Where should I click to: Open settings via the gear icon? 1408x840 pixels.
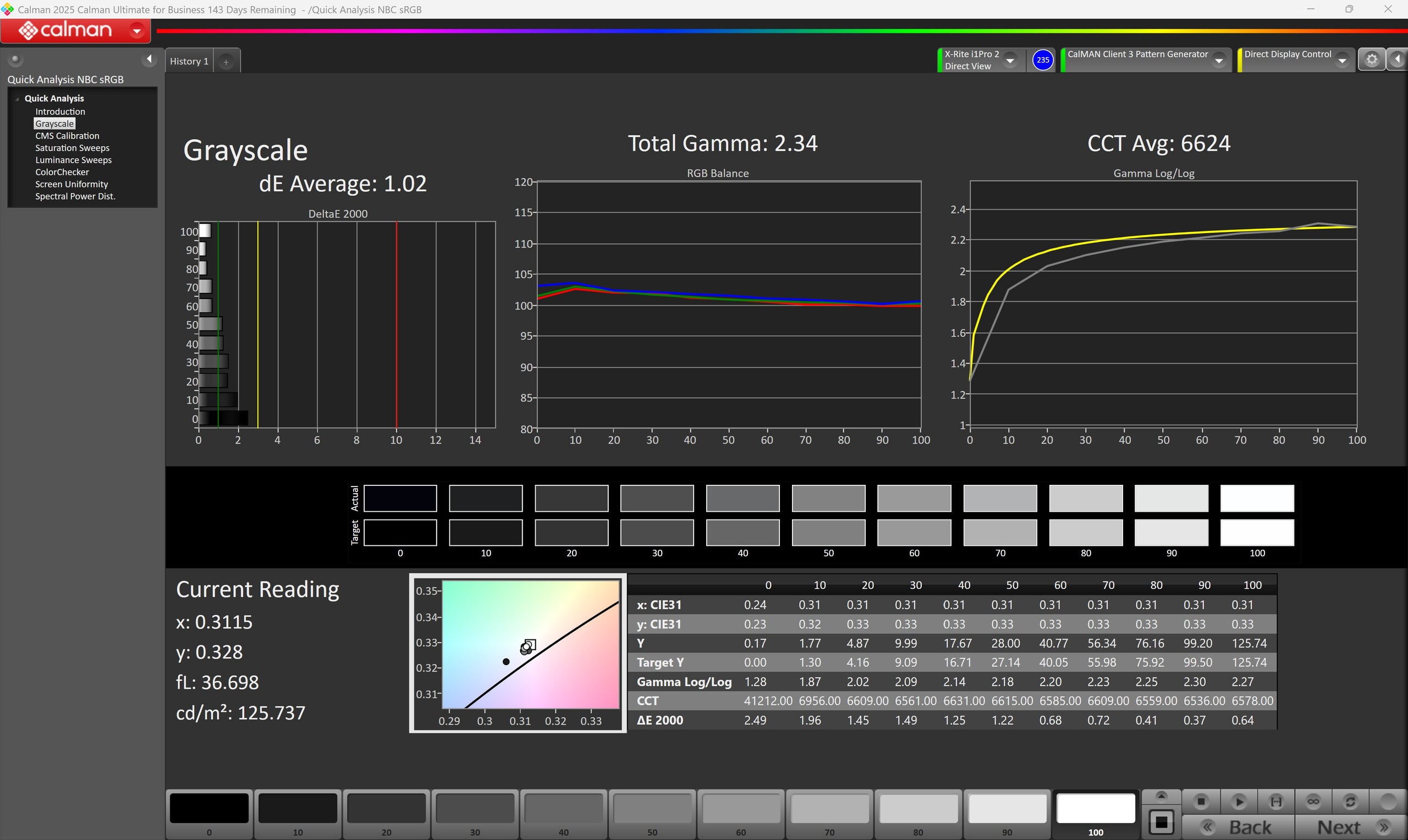[1371, 59]
